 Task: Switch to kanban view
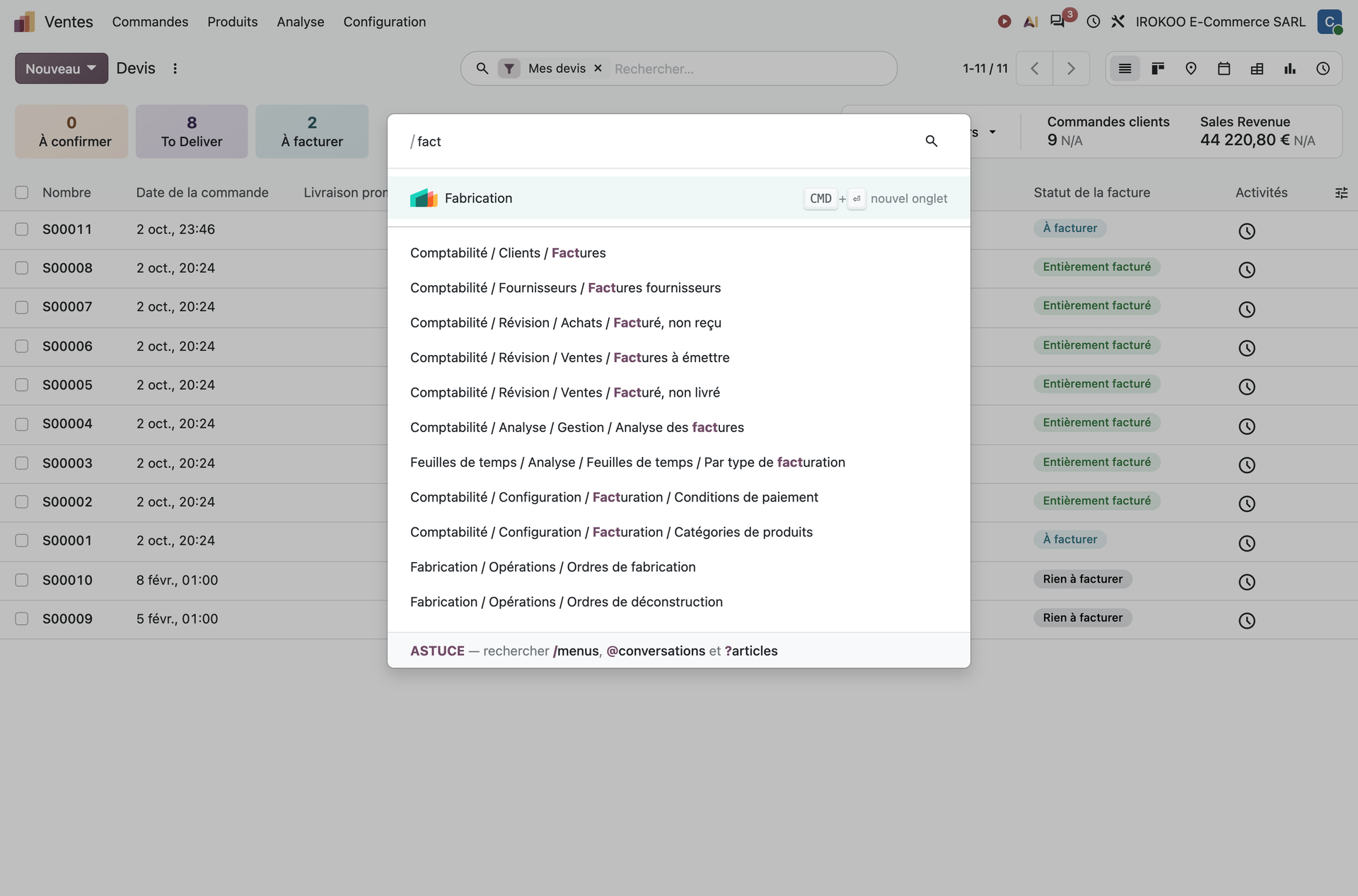pos(1158,69)
